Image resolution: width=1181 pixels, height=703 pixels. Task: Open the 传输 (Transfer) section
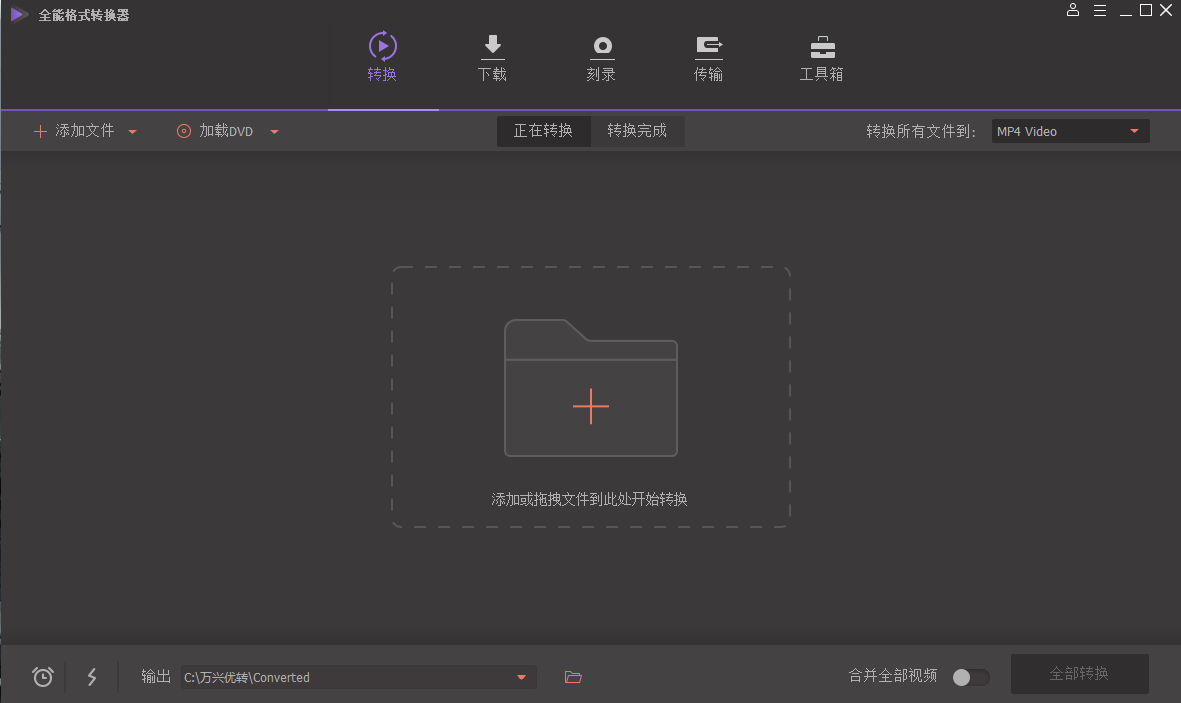click(x=708, y=57)
